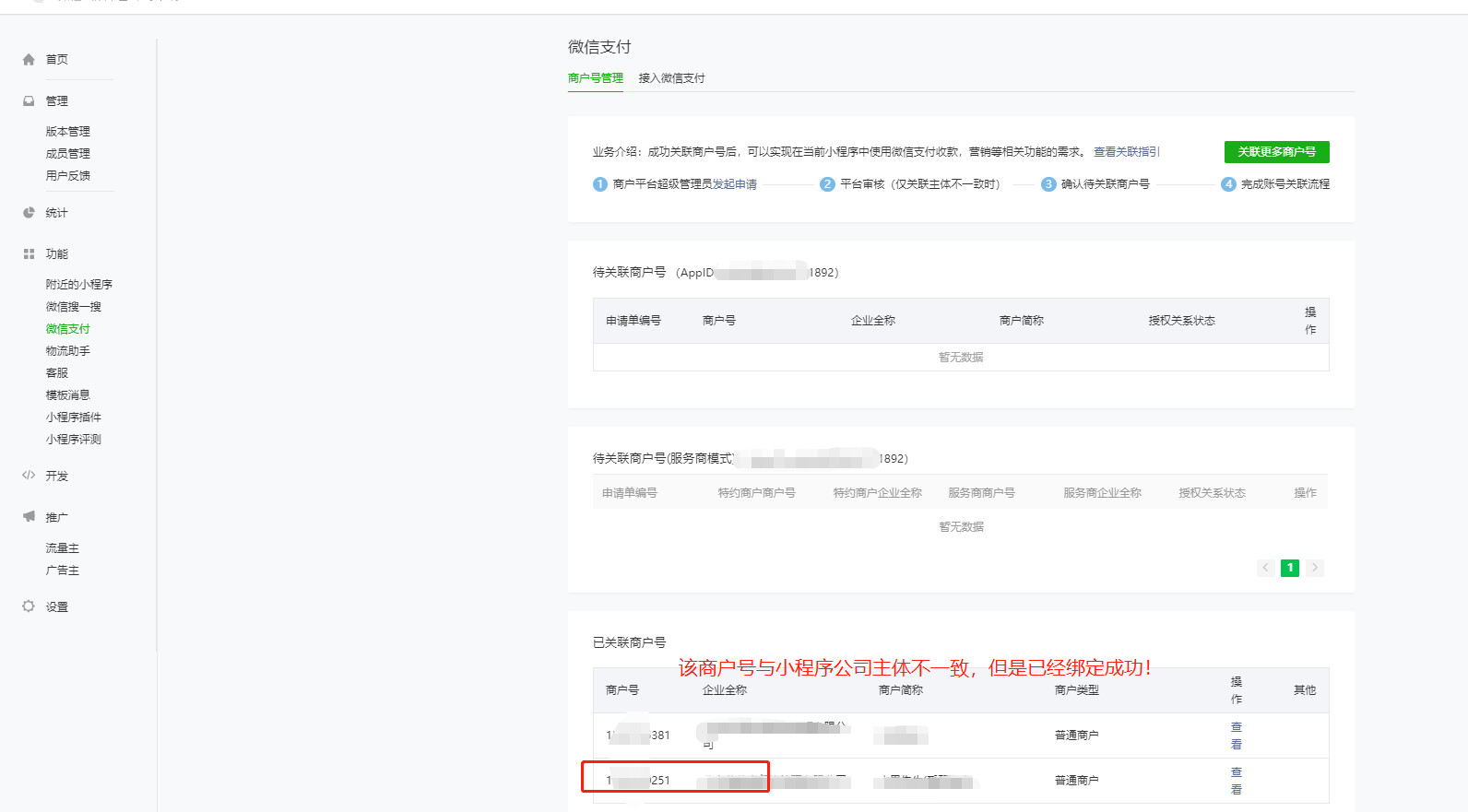Click the 功能 grid icon
Screen dimensions: 1468x812
(x=29, y=254)
